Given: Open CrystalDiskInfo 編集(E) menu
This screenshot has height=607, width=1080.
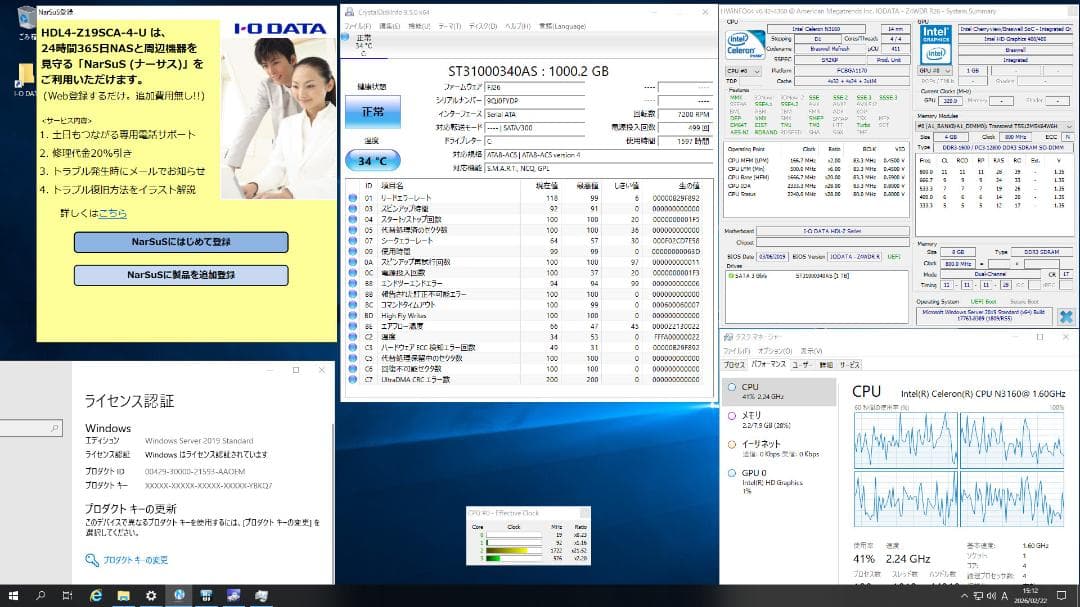Looking at the screenshot, I should [x=389, y=26].
